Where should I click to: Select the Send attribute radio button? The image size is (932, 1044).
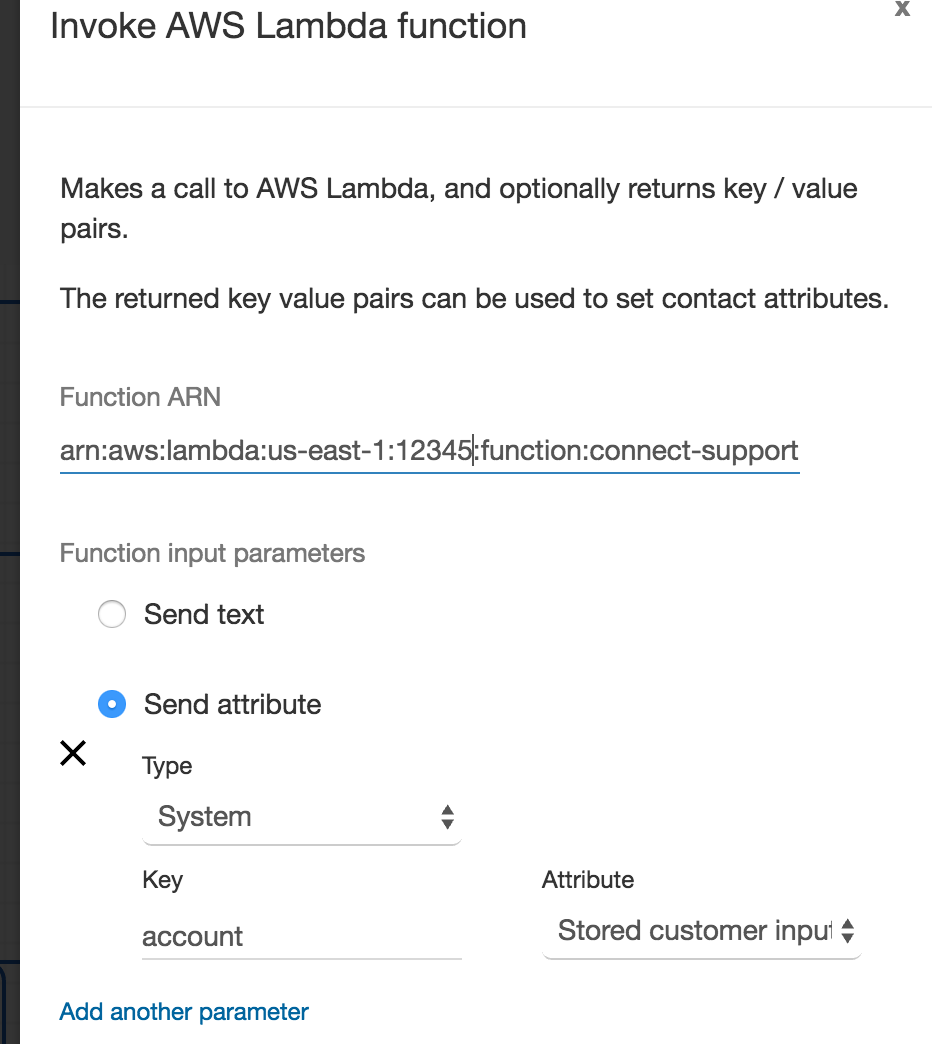coord(112,704)
